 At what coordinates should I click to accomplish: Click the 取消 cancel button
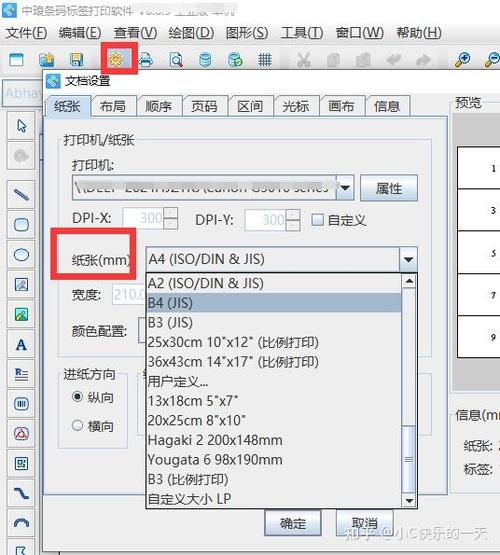pos(364,523)
